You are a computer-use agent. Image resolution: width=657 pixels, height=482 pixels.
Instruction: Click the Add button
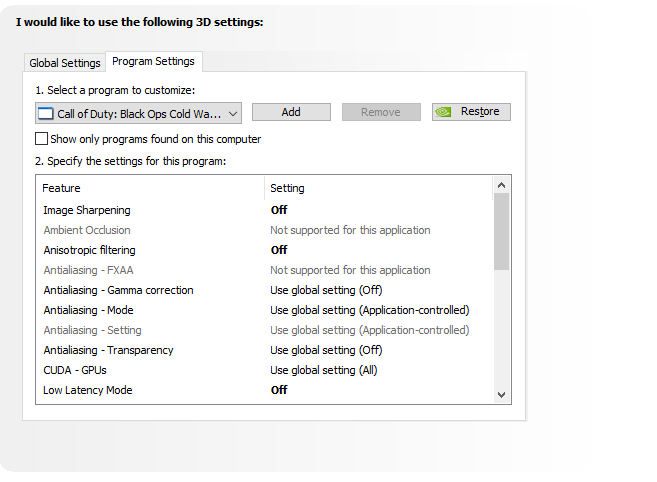tap(291, 112)
